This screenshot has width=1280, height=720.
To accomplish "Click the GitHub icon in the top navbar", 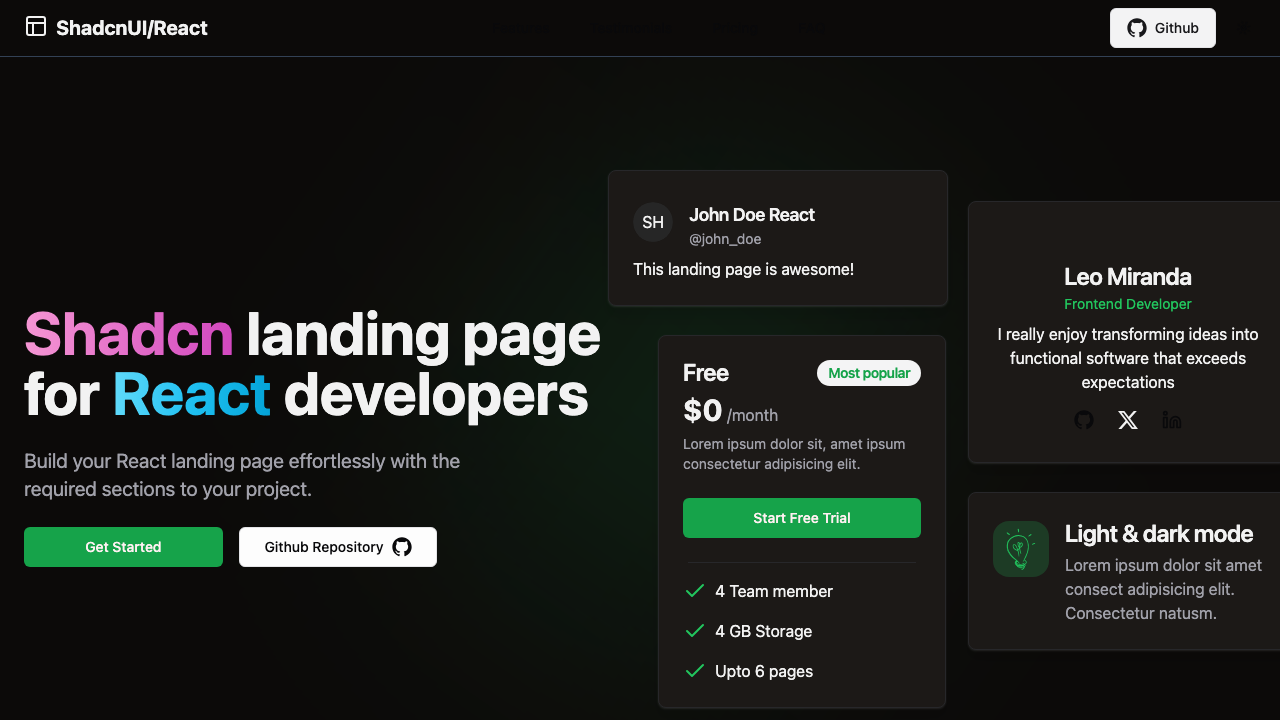I will 1136,28.
